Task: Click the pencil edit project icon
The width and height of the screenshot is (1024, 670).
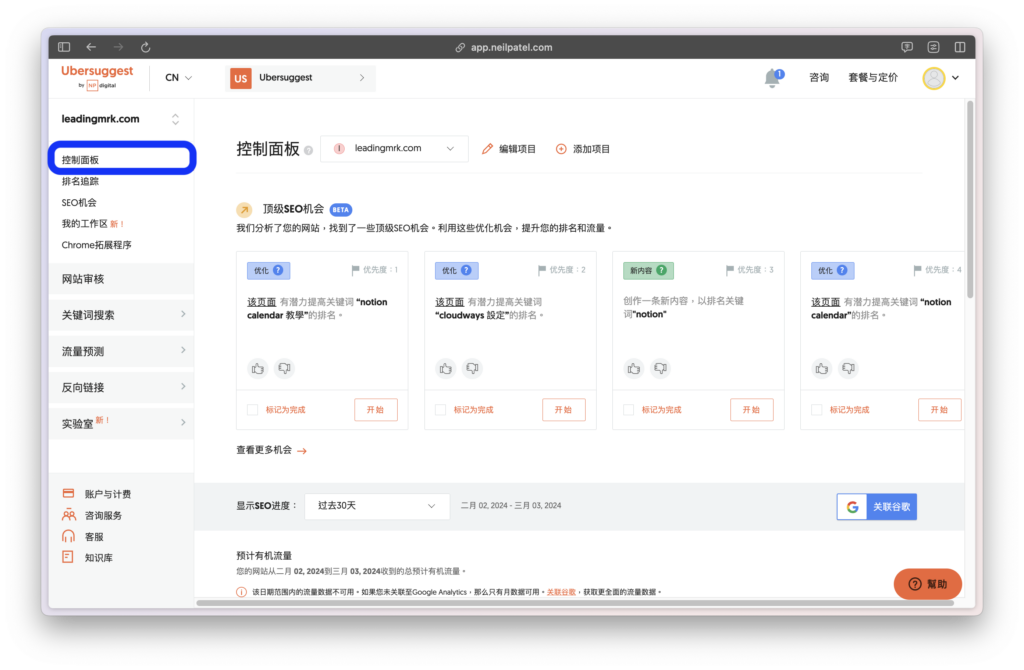Action: click(487, 149)
